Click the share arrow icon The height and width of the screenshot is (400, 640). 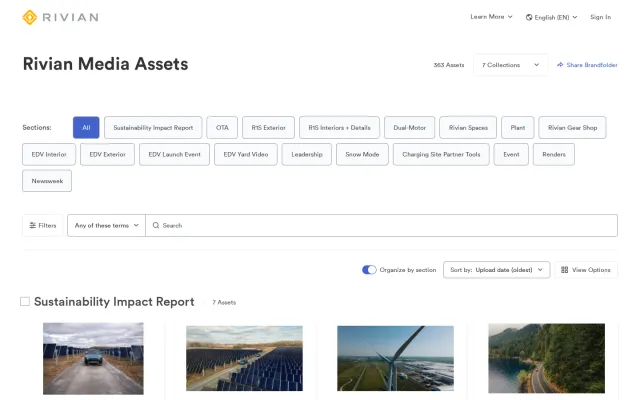pos(560,64)
